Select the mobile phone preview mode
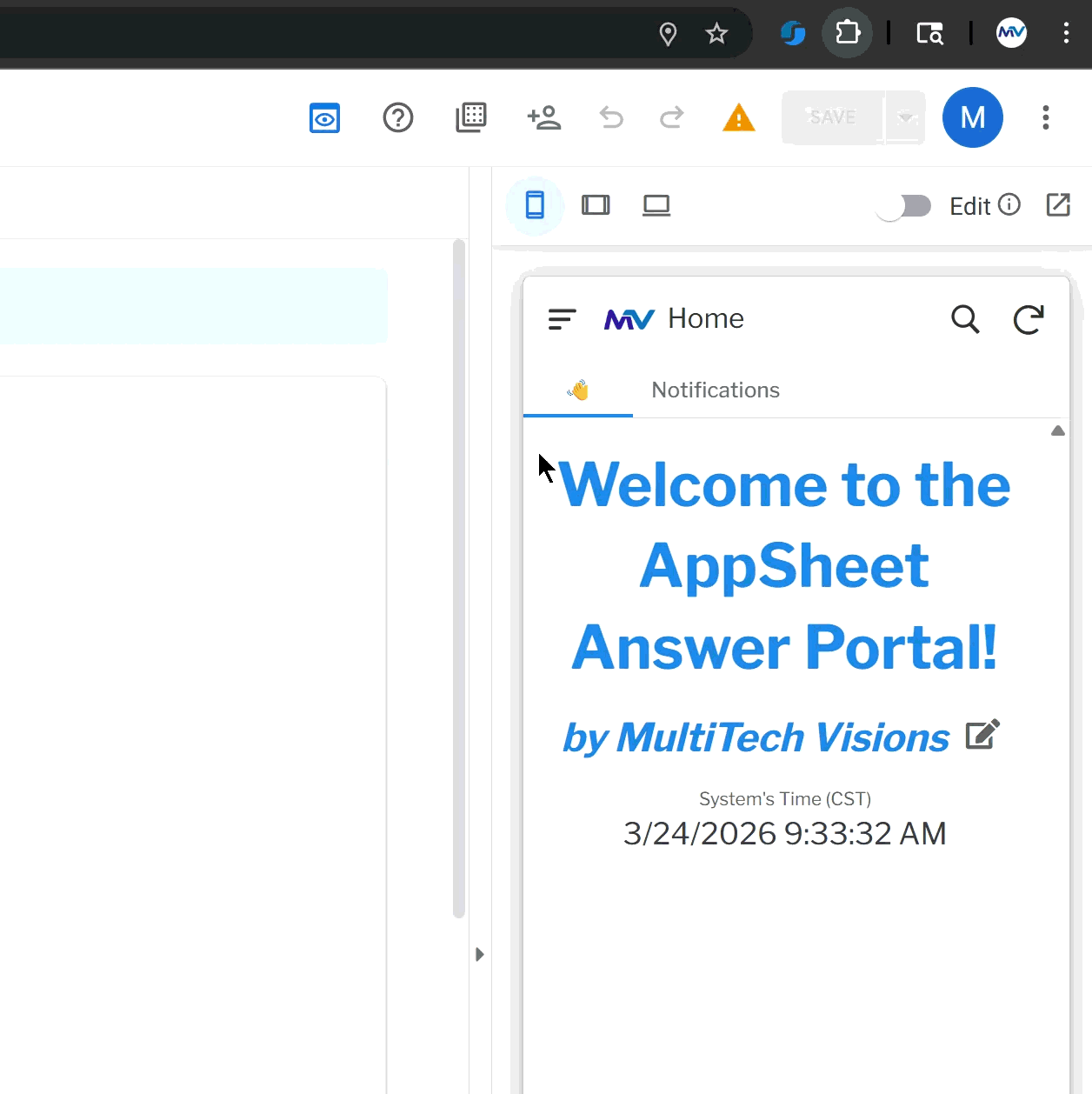The image size is (1092, 1094). [535, 205]
